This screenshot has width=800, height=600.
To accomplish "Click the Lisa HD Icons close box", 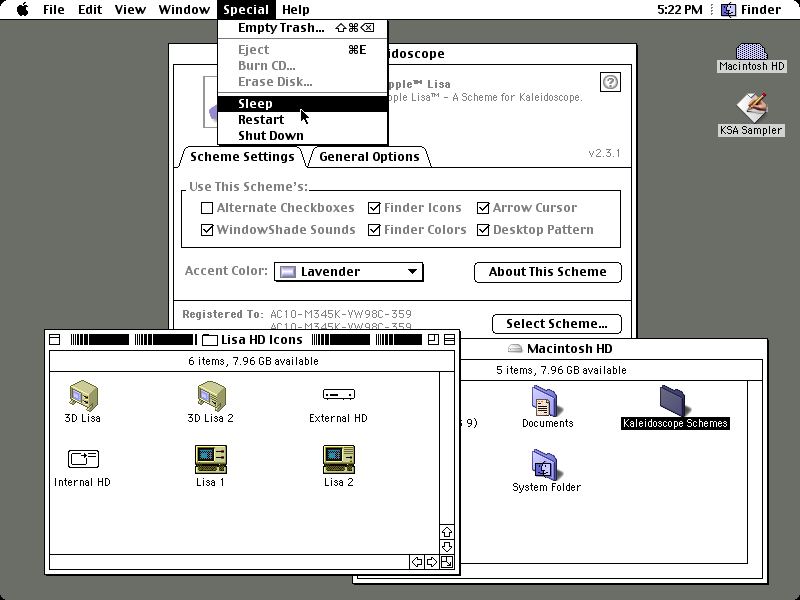I will click(55, 340).
